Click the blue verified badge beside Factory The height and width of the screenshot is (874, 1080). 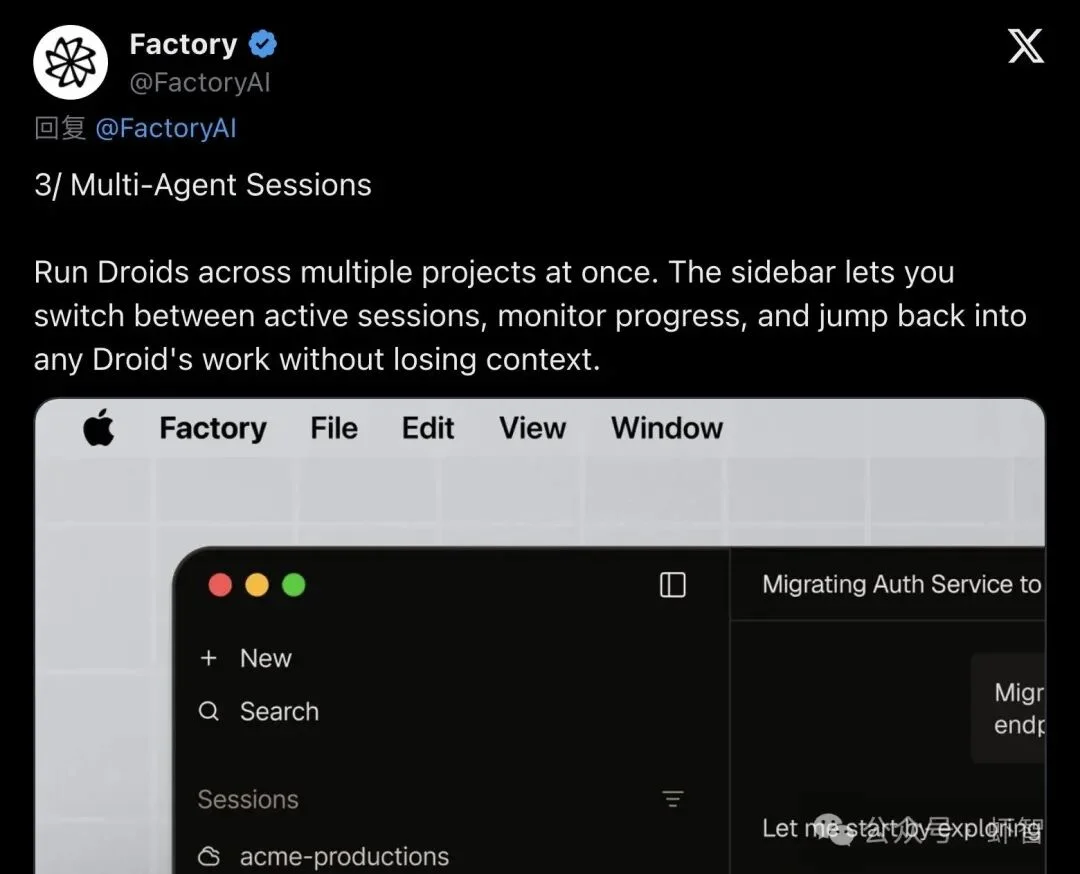pyautogui.click(x=262, y=43)
